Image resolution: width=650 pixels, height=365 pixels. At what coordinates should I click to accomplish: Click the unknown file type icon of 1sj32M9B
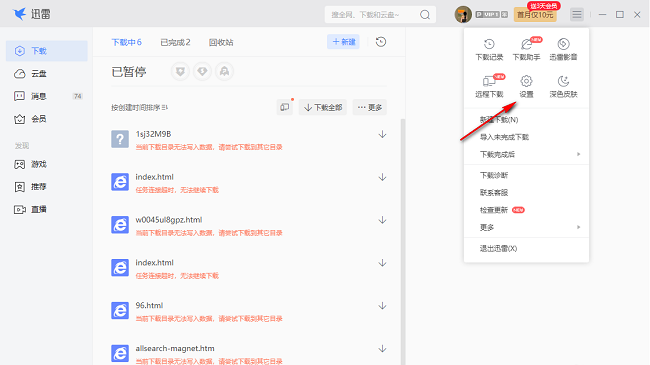click(x=120, y=139)
